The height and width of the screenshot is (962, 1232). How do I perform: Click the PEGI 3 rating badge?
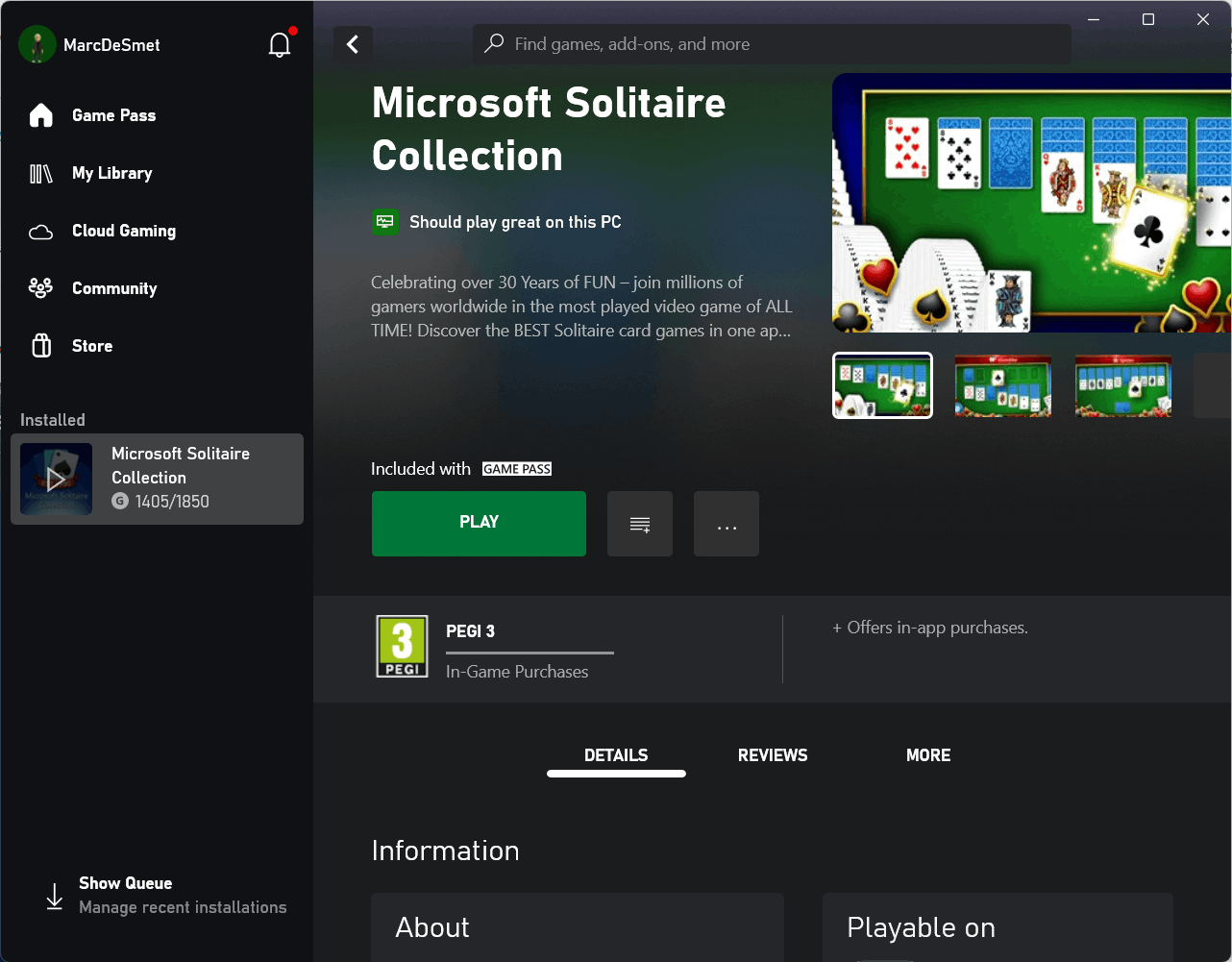(402, 647)
